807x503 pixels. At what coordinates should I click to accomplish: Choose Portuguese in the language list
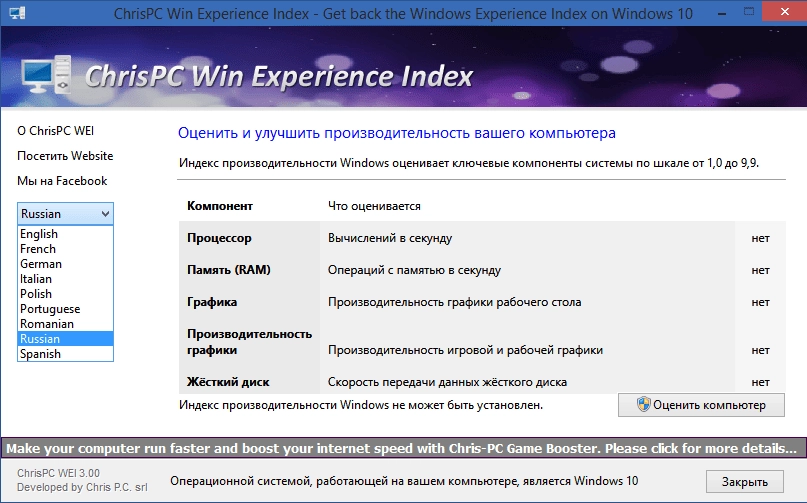click(65, 309)
